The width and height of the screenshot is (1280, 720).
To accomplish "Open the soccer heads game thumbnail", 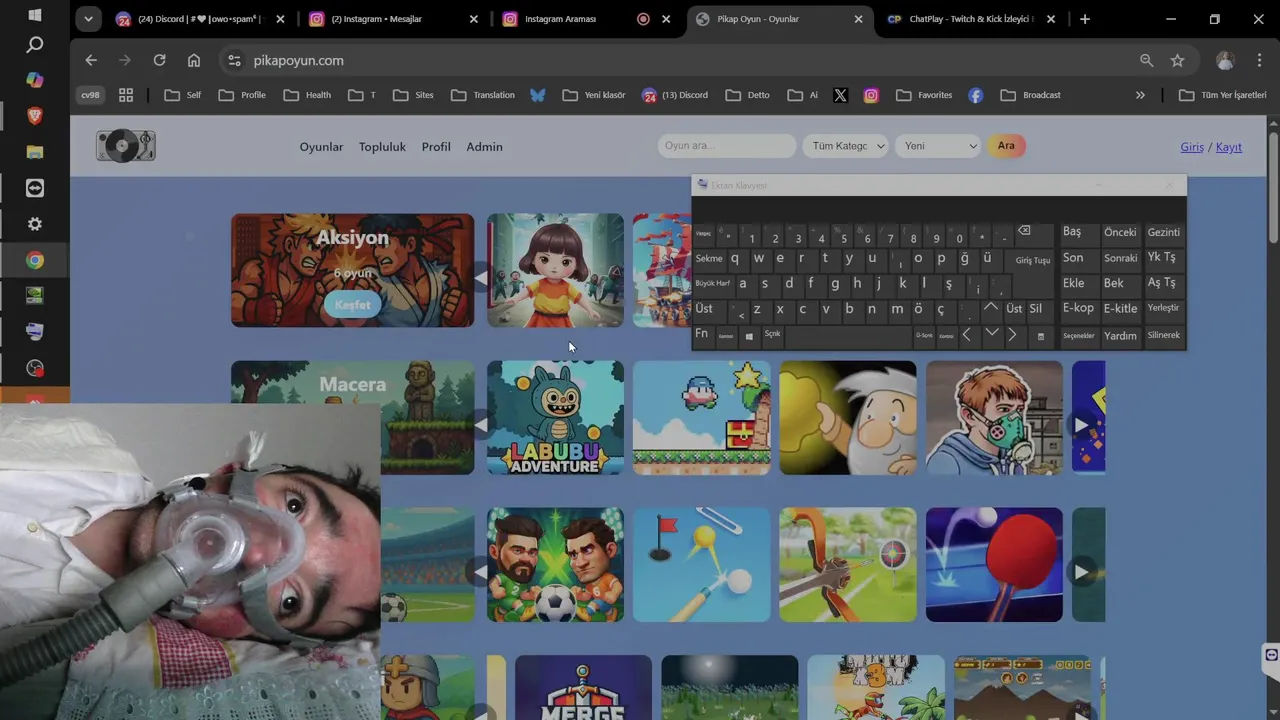I will pyautogui.click(x=555, y=564).
